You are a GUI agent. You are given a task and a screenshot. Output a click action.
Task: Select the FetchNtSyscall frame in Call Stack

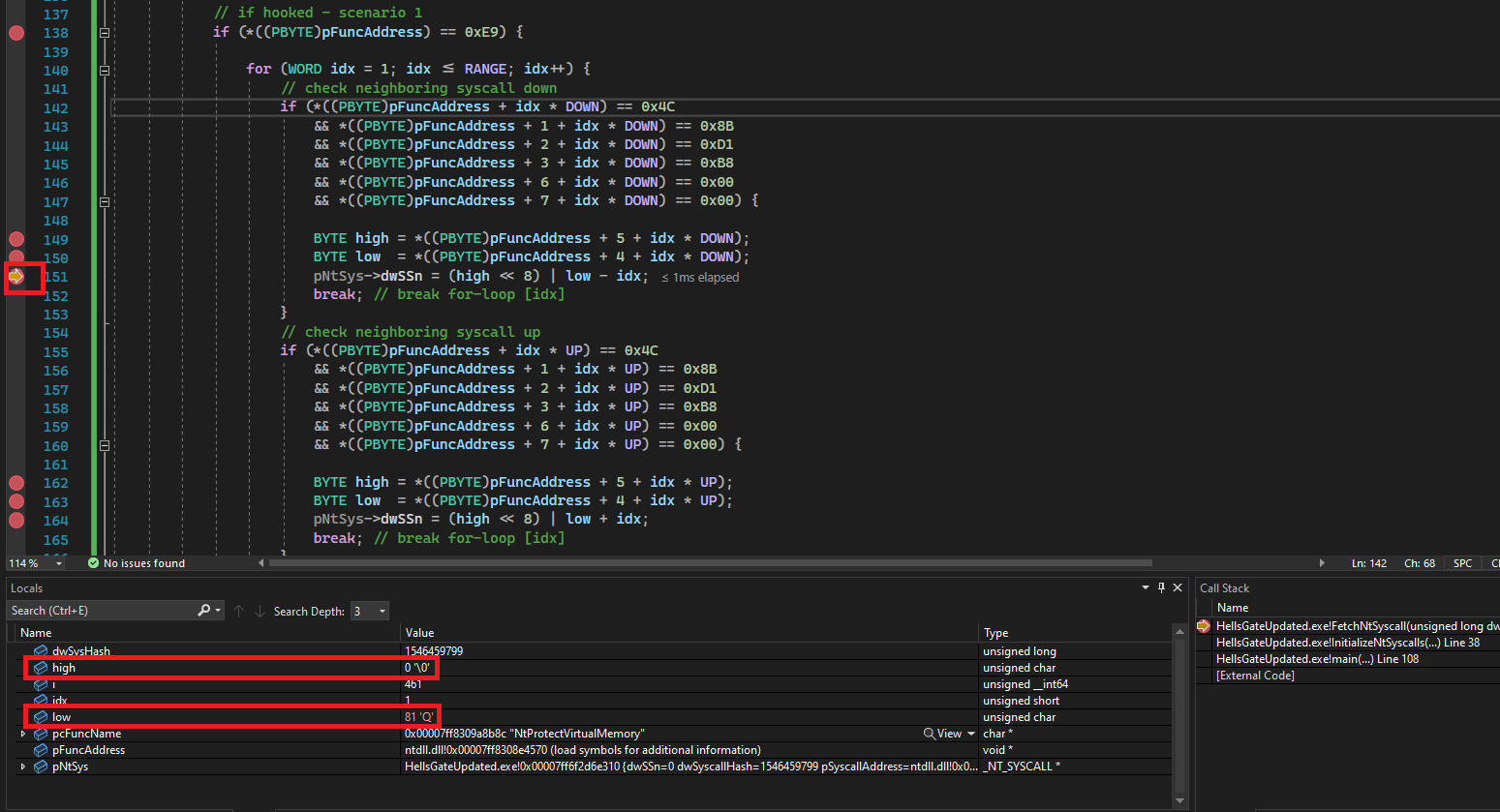1357,626
